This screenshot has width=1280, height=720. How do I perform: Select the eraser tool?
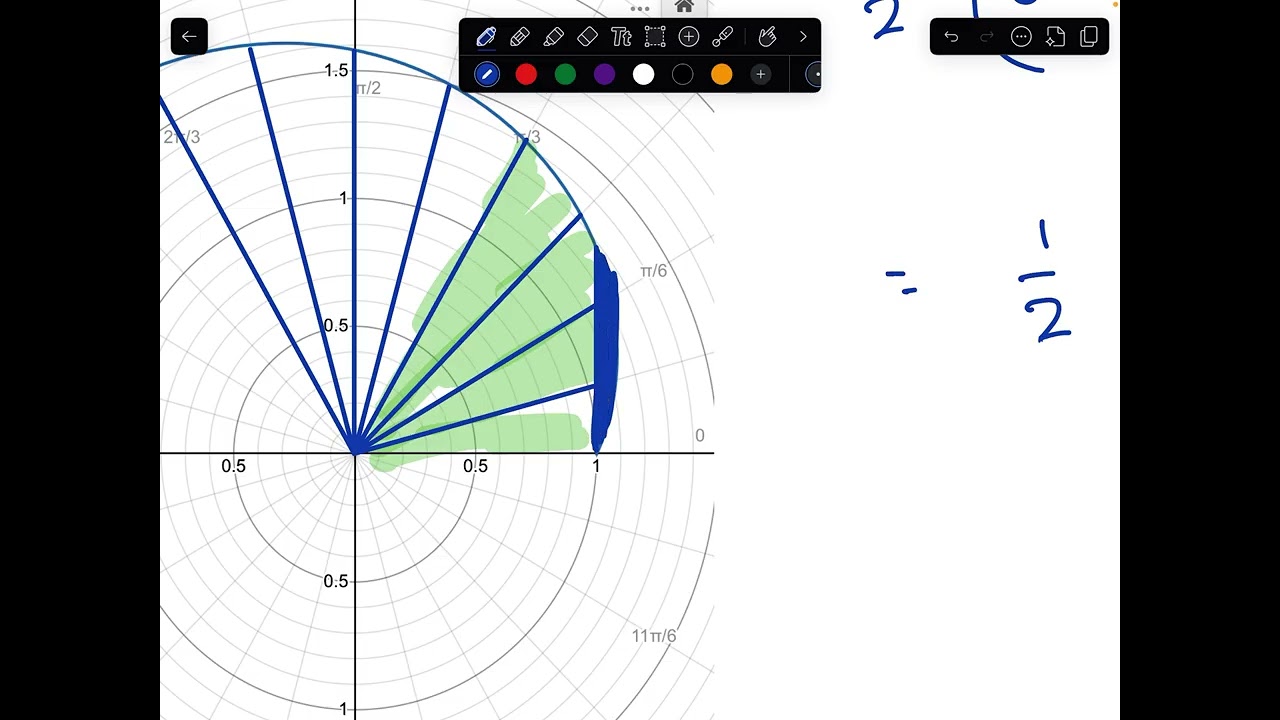tap(587, 37)
